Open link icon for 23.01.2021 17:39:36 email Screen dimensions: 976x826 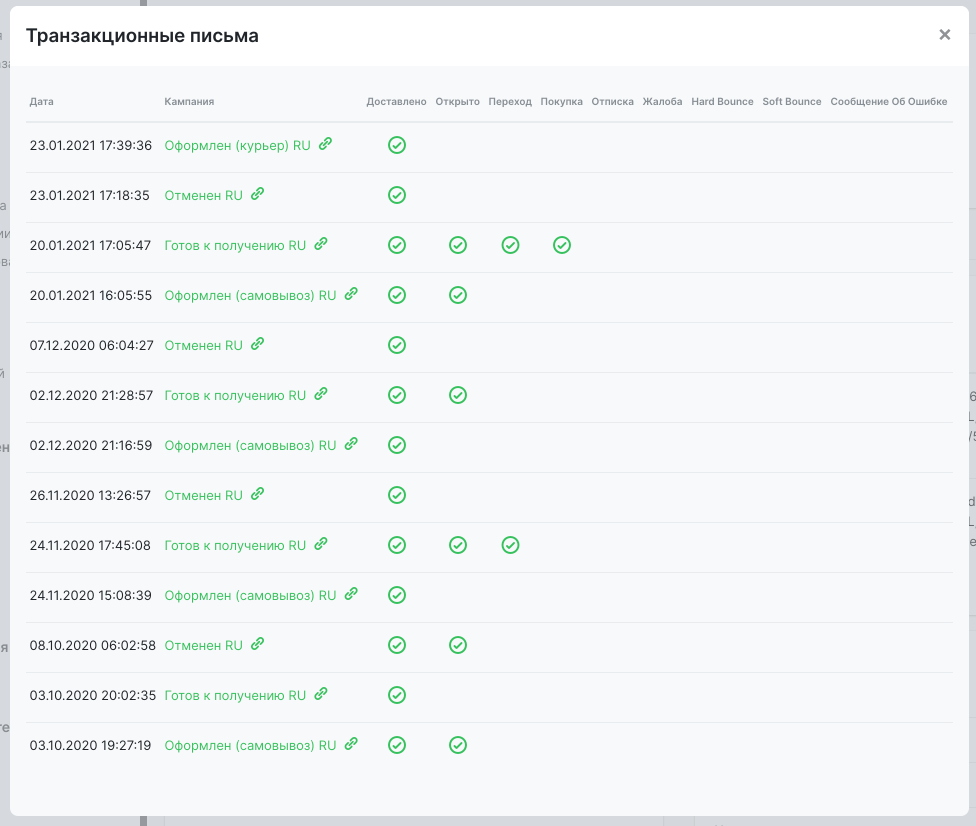pos(326,144)
